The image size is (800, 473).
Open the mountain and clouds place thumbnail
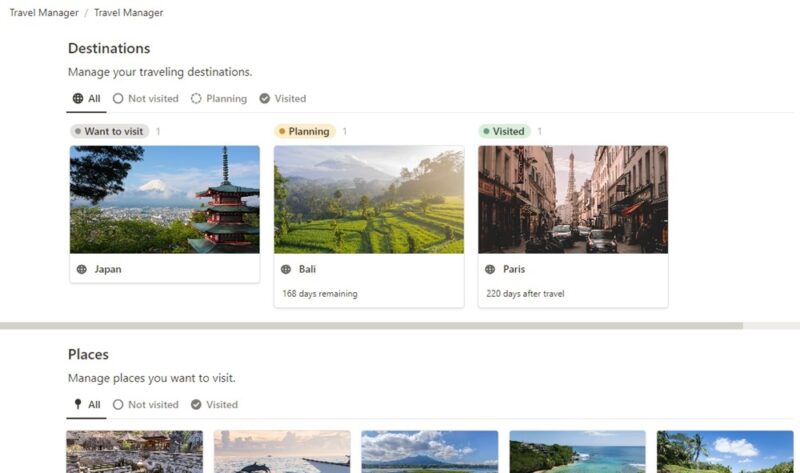coord(430,452)
